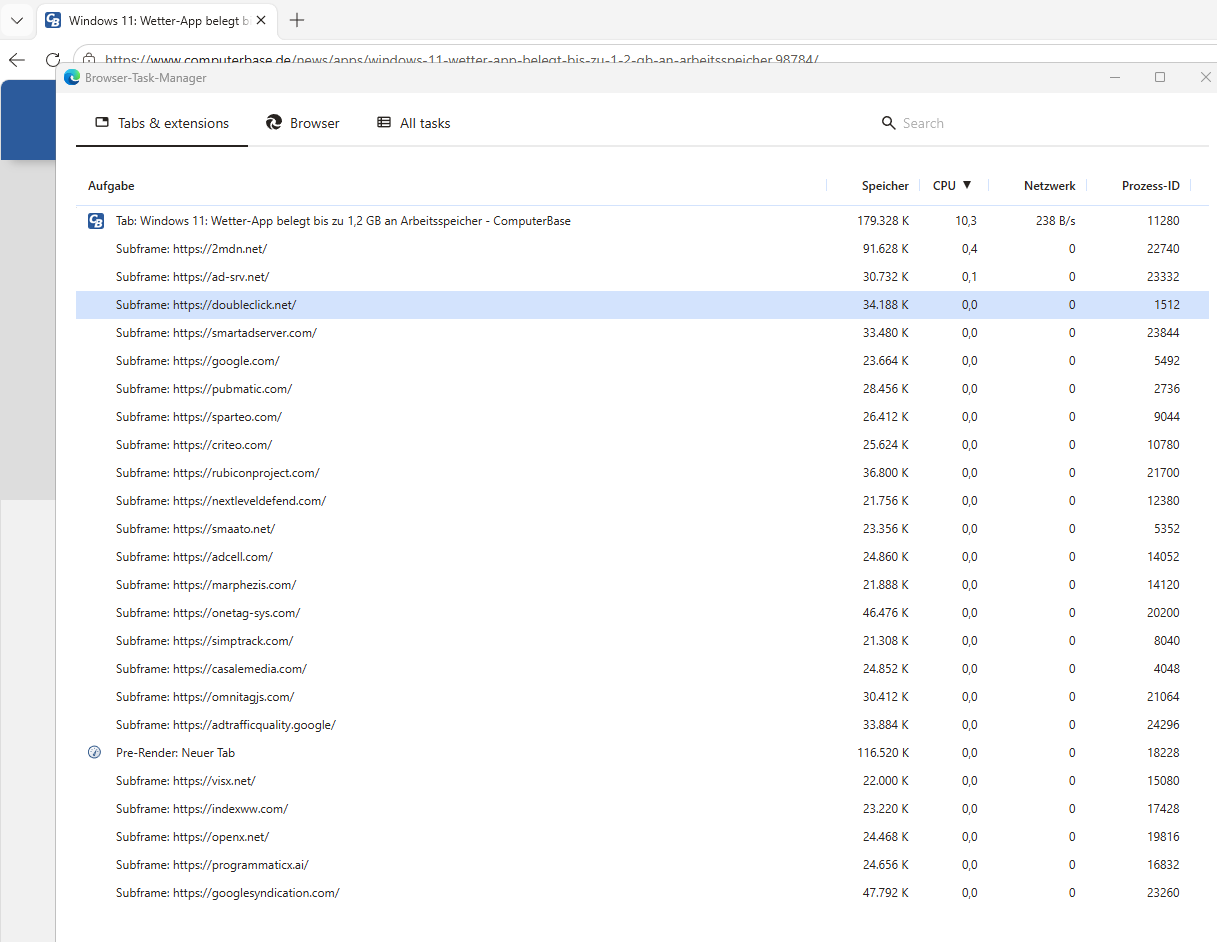Sort by the Prozess-ID column header
The width and height of the screenshot is (1217, 942).
[1150, 186]
